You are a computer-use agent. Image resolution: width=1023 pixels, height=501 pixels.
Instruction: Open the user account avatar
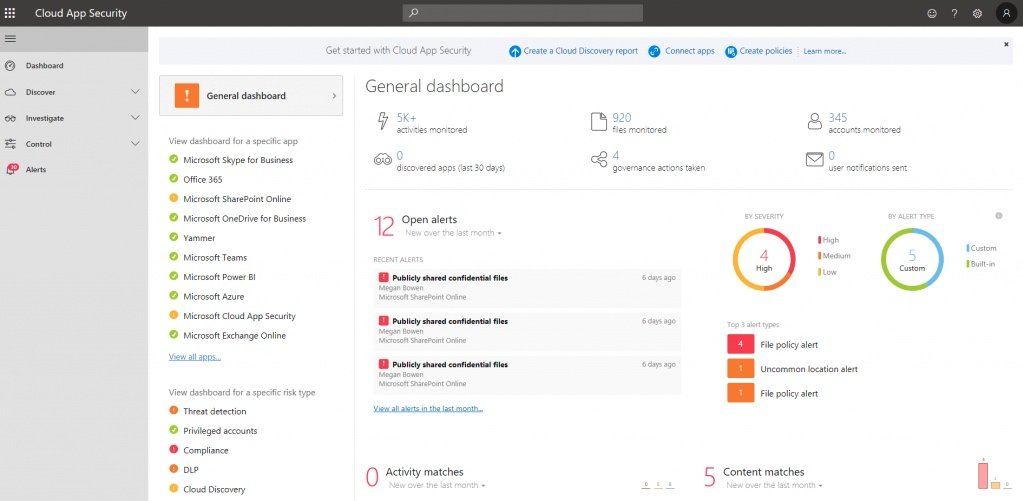[1006, 13]
